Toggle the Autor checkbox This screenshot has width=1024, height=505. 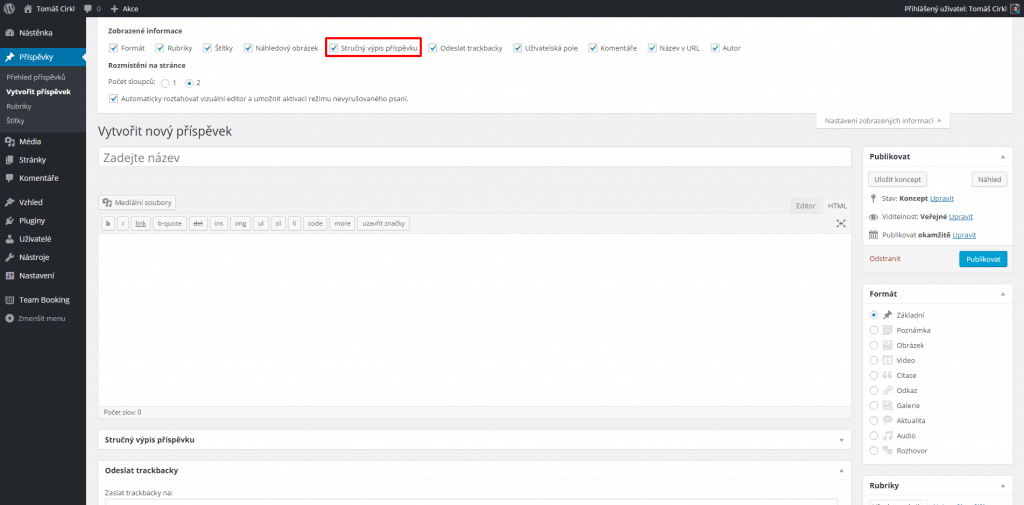click(x=715, y=48)
